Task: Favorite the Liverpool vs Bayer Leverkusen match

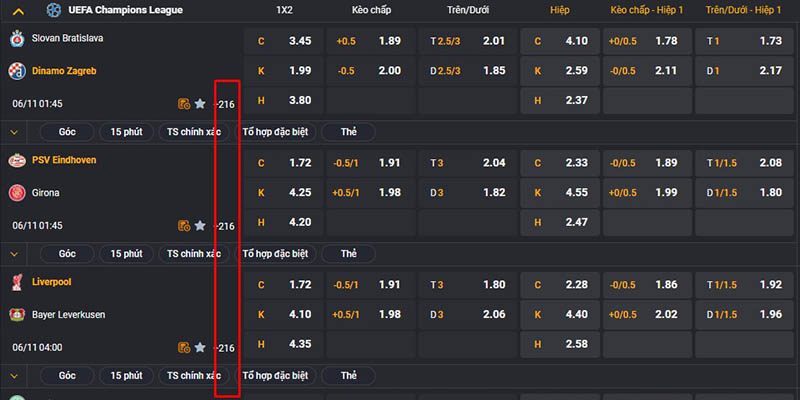Action: tap(200, 348)
